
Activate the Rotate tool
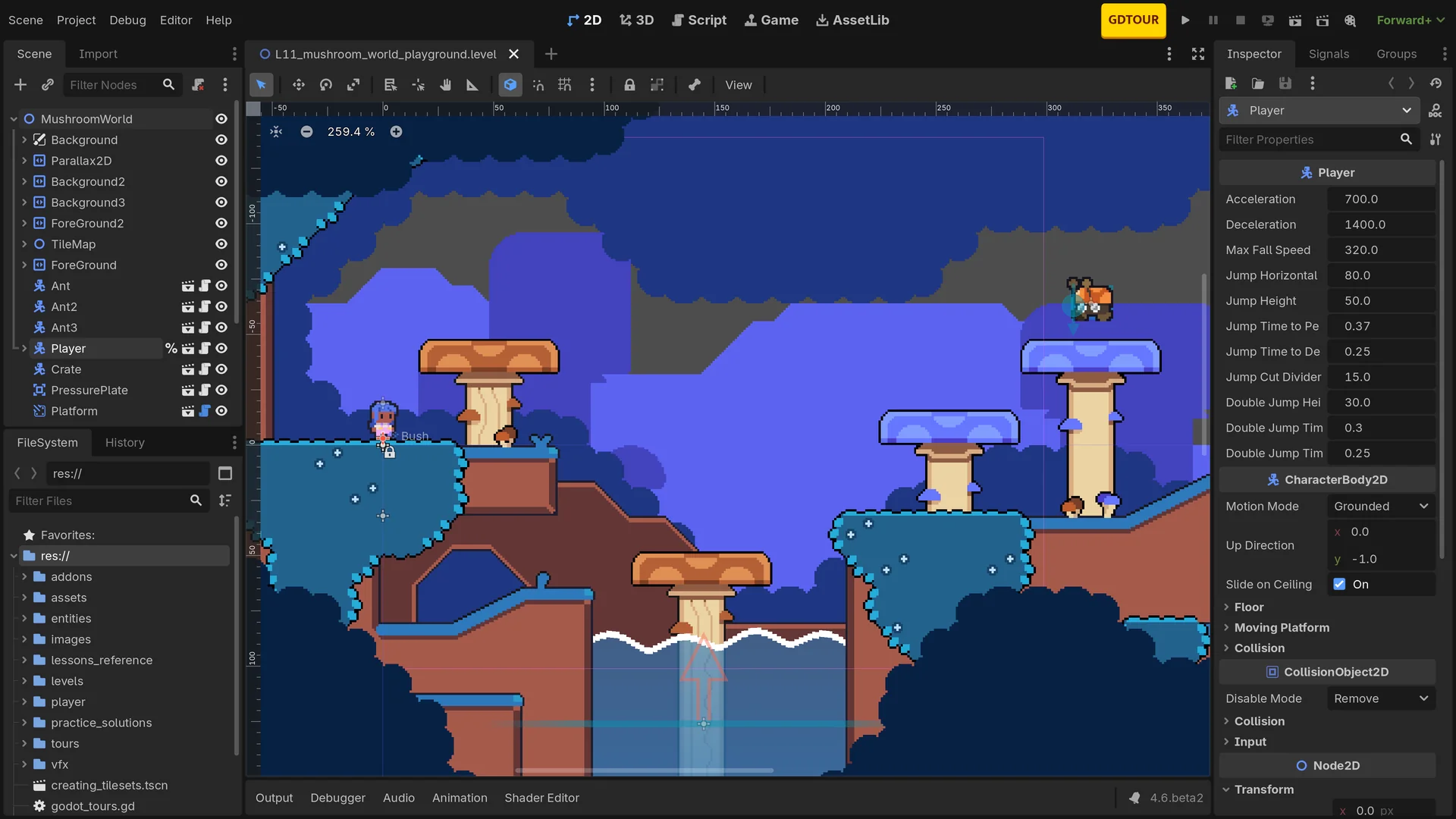tap(325, 84)
